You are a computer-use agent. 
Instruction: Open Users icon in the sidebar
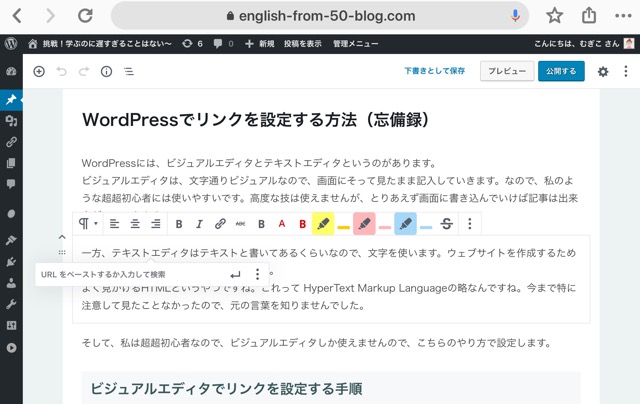pos(11,283)
